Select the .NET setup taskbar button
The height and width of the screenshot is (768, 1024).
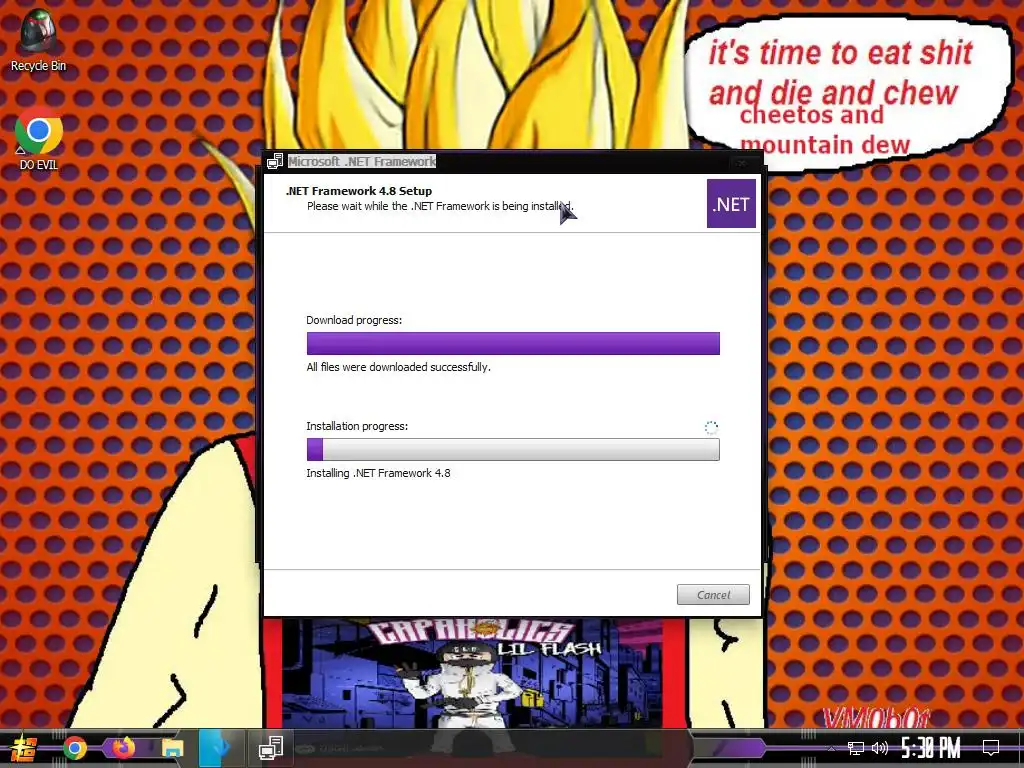click(x=271, y=748)
